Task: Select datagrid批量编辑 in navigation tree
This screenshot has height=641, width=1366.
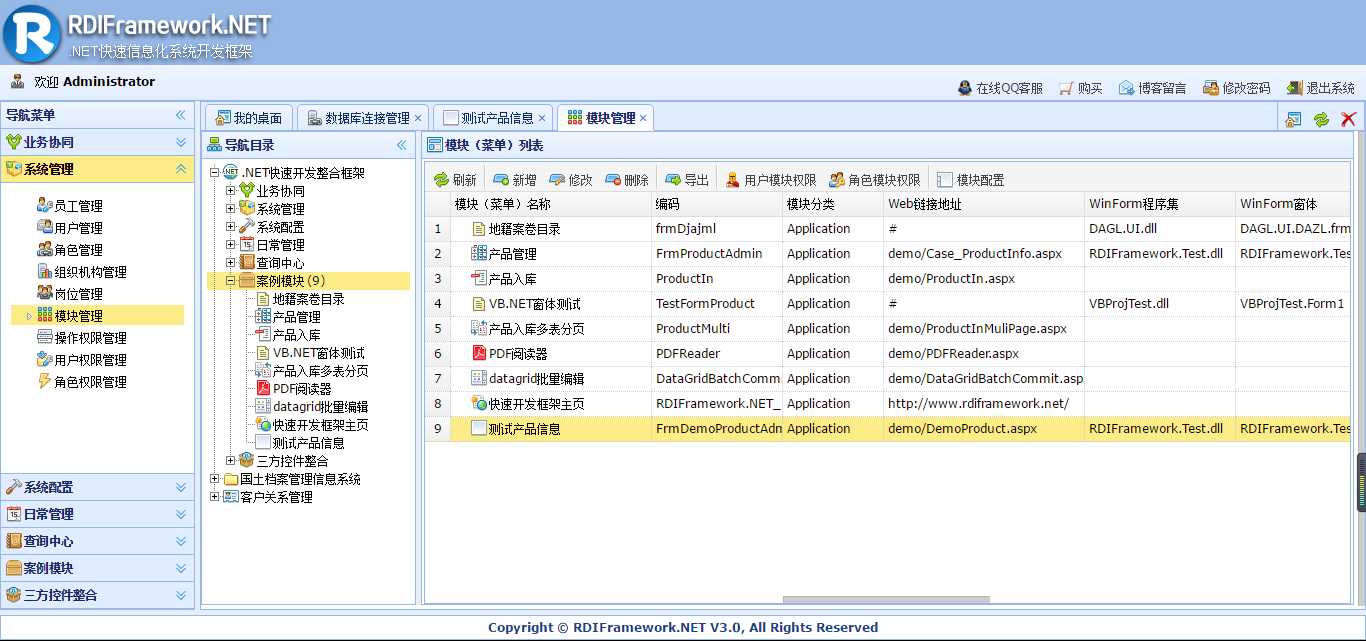Action: click(320, 407)
